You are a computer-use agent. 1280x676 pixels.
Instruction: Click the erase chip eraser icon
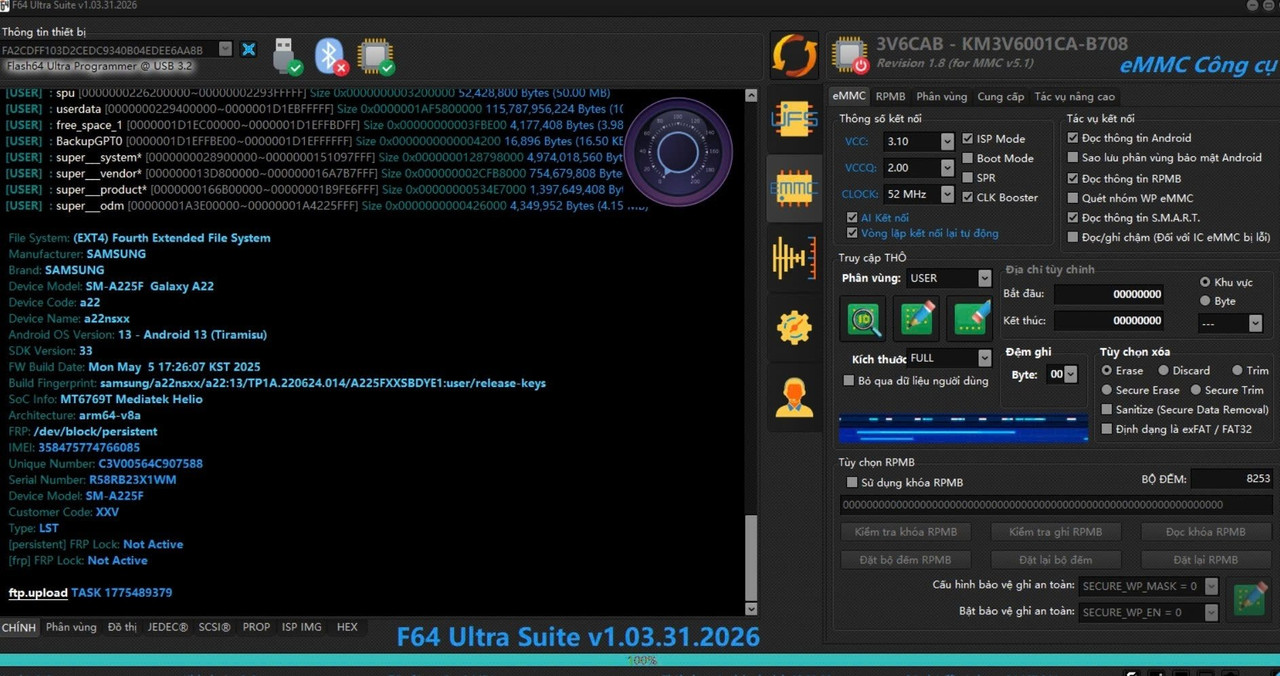tap(971, 319)
